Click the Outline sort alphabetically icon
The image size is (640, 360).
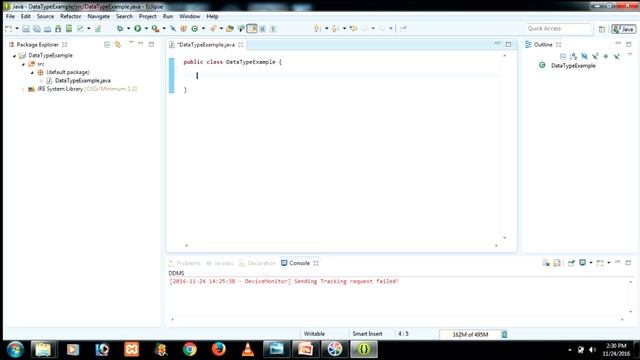pyautogui.click(x=573, y=56)
